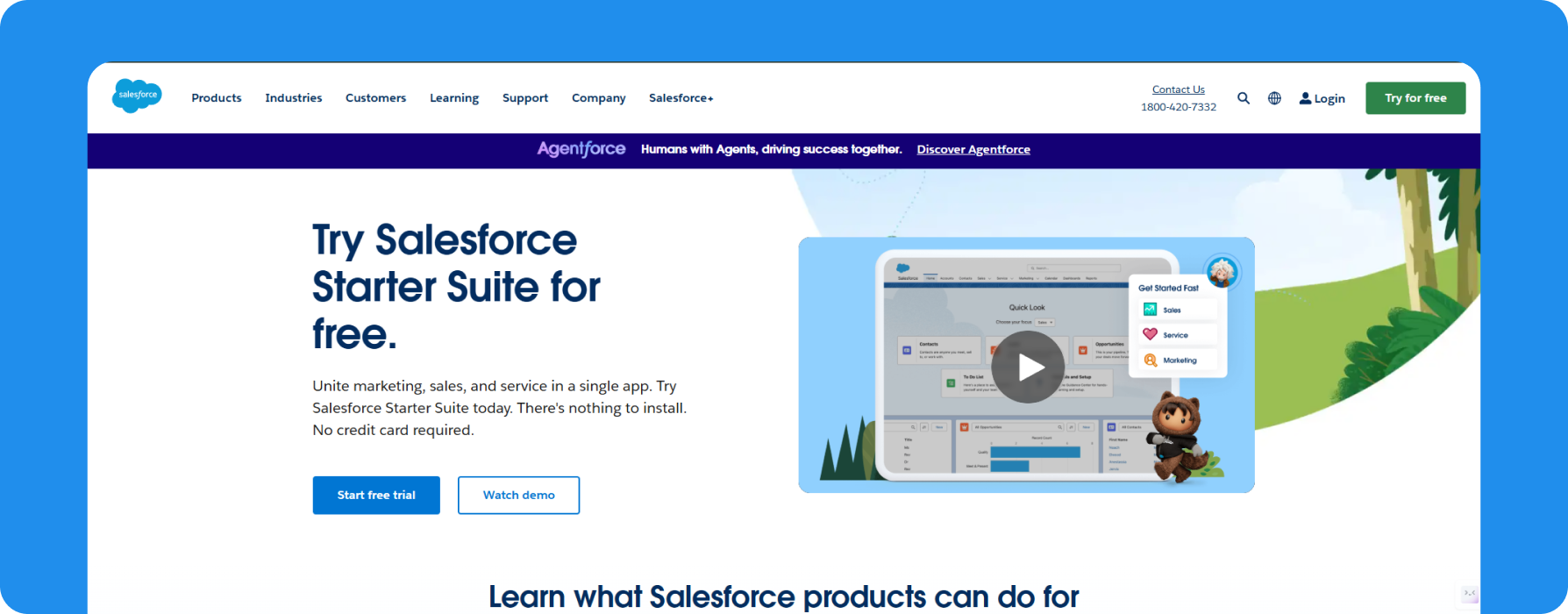1568x614 pixels.
Task: Open the Support menu item
Action: 525,98
